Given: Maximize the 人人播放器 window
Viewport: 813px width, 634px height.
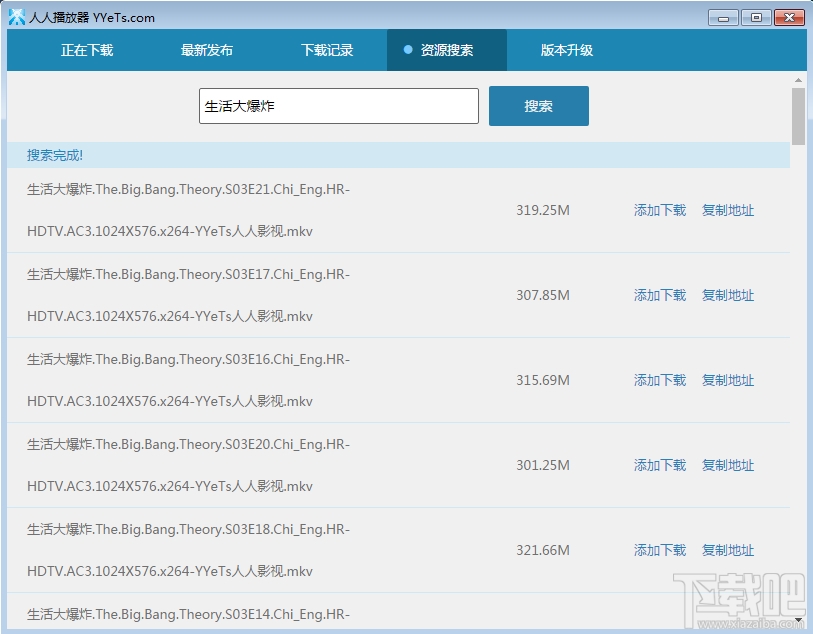Looking at the screenshot, I should 756,18.
